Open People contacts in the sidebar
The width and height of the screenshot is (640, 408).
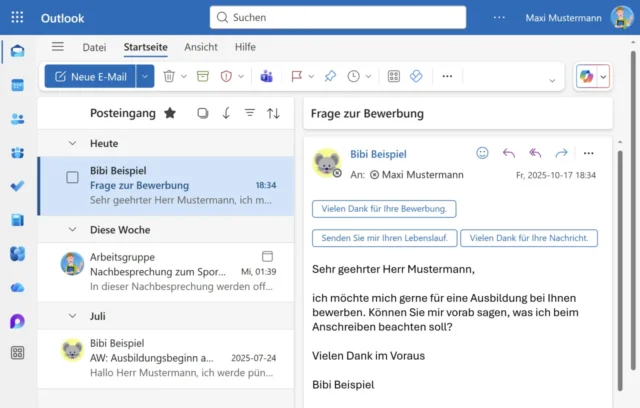(x=17, y=119)
